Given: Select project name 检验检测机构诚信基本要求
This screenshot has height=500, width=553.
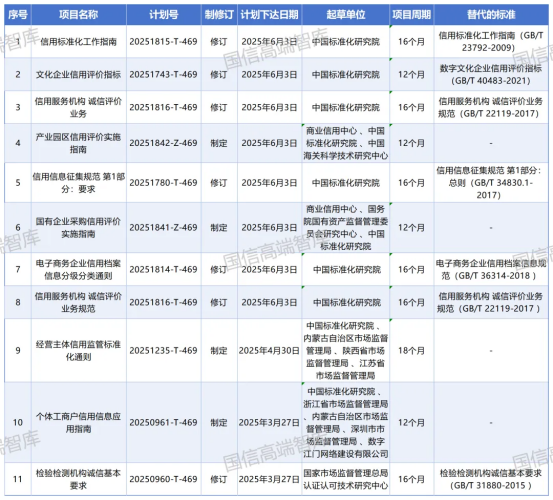Looking at the screenshot, I should coord(78,479).
